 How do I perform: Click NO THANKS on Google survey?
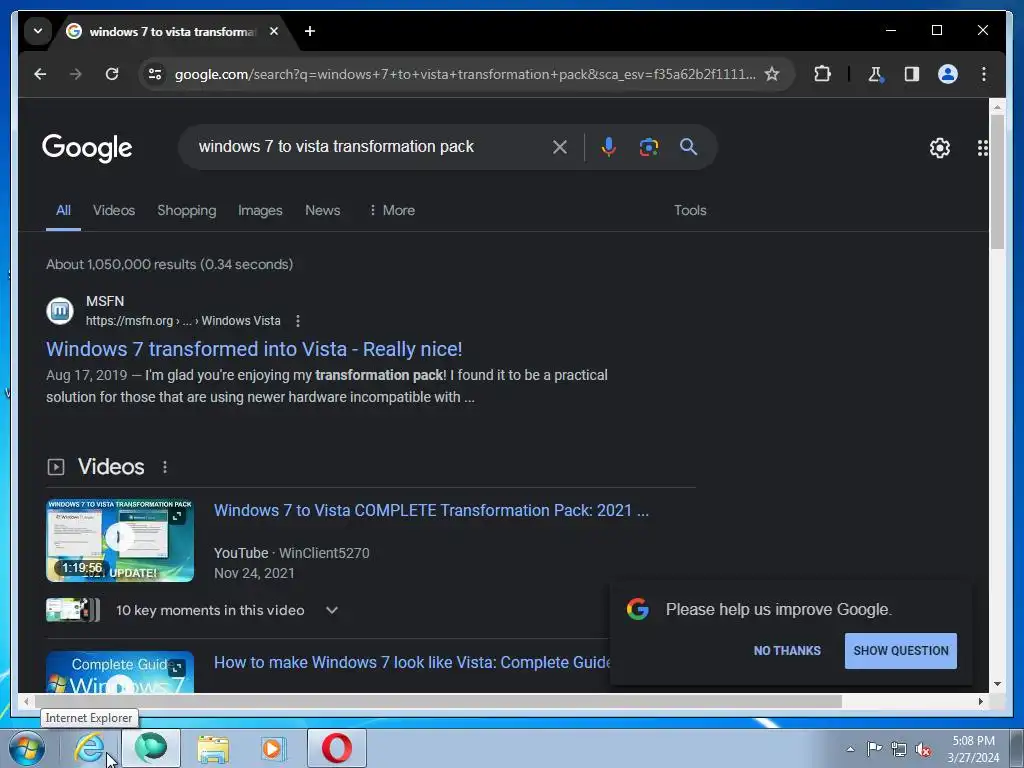click(787, 650)
